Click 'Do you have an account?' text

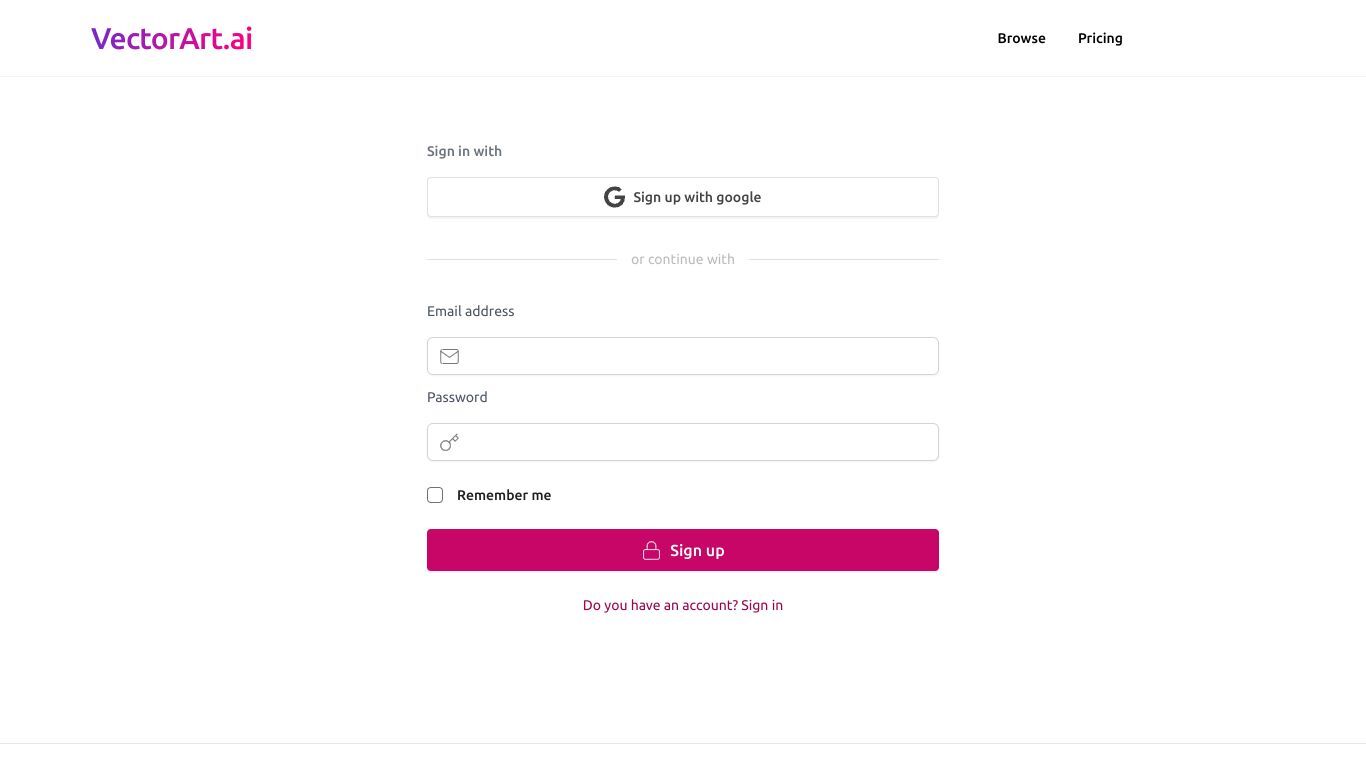click(x=660, y=605)
